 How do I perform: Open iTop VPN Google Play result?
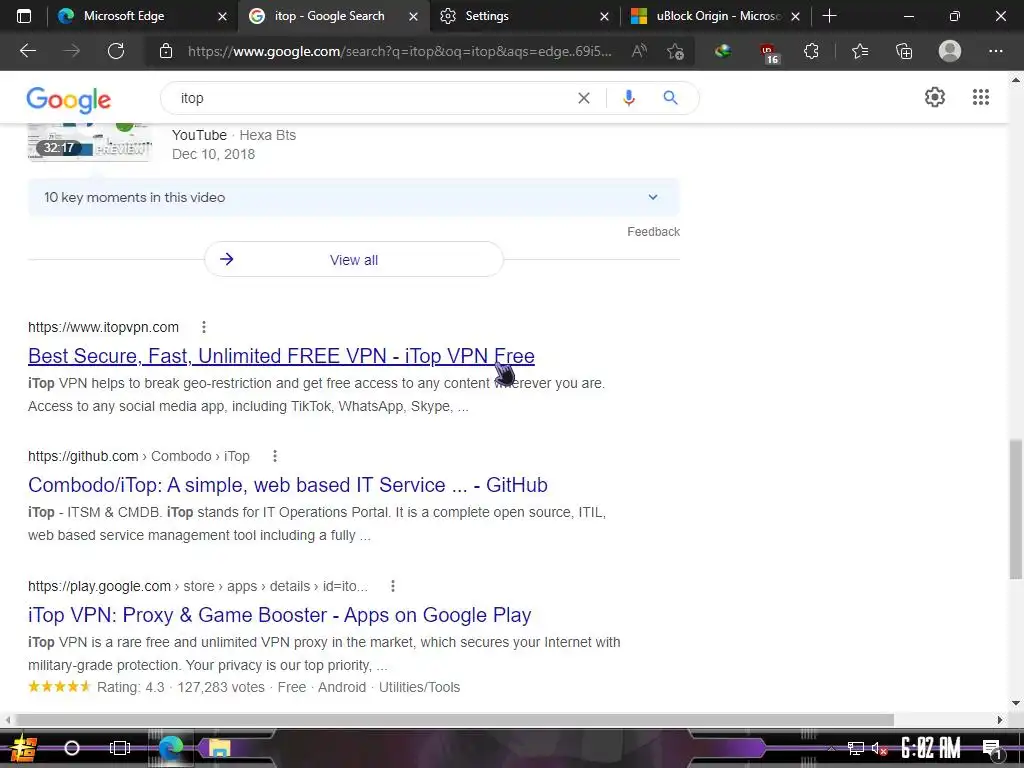click(280, 615)
